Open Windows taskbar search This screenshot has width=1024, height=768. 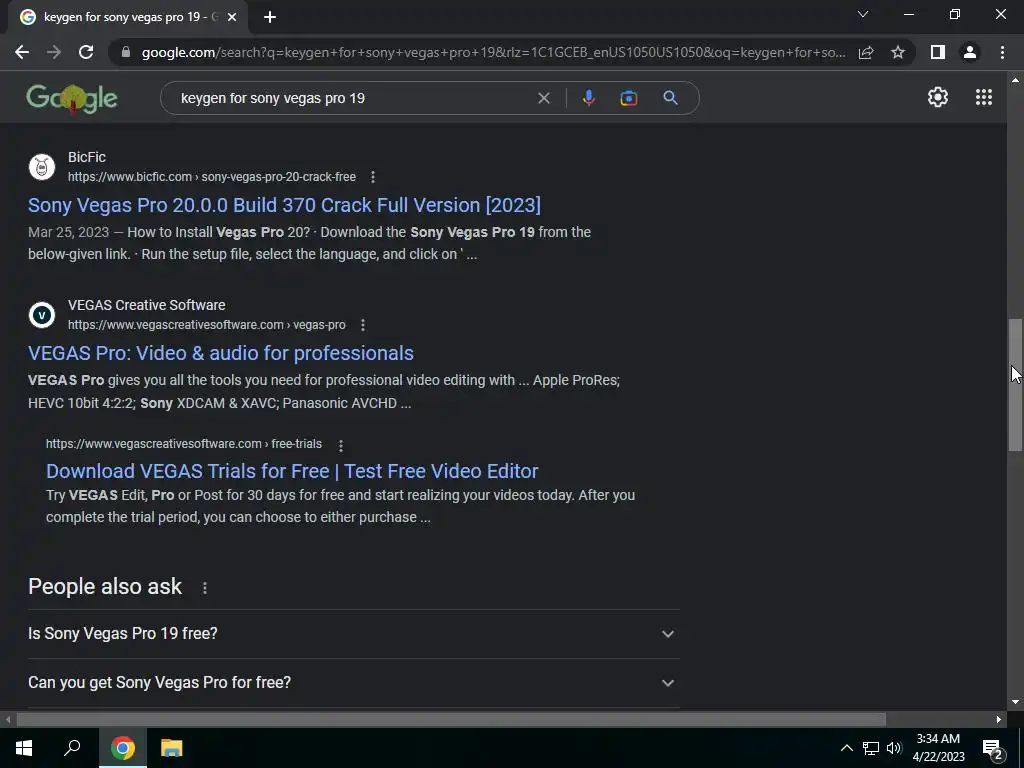click(72, 748)
